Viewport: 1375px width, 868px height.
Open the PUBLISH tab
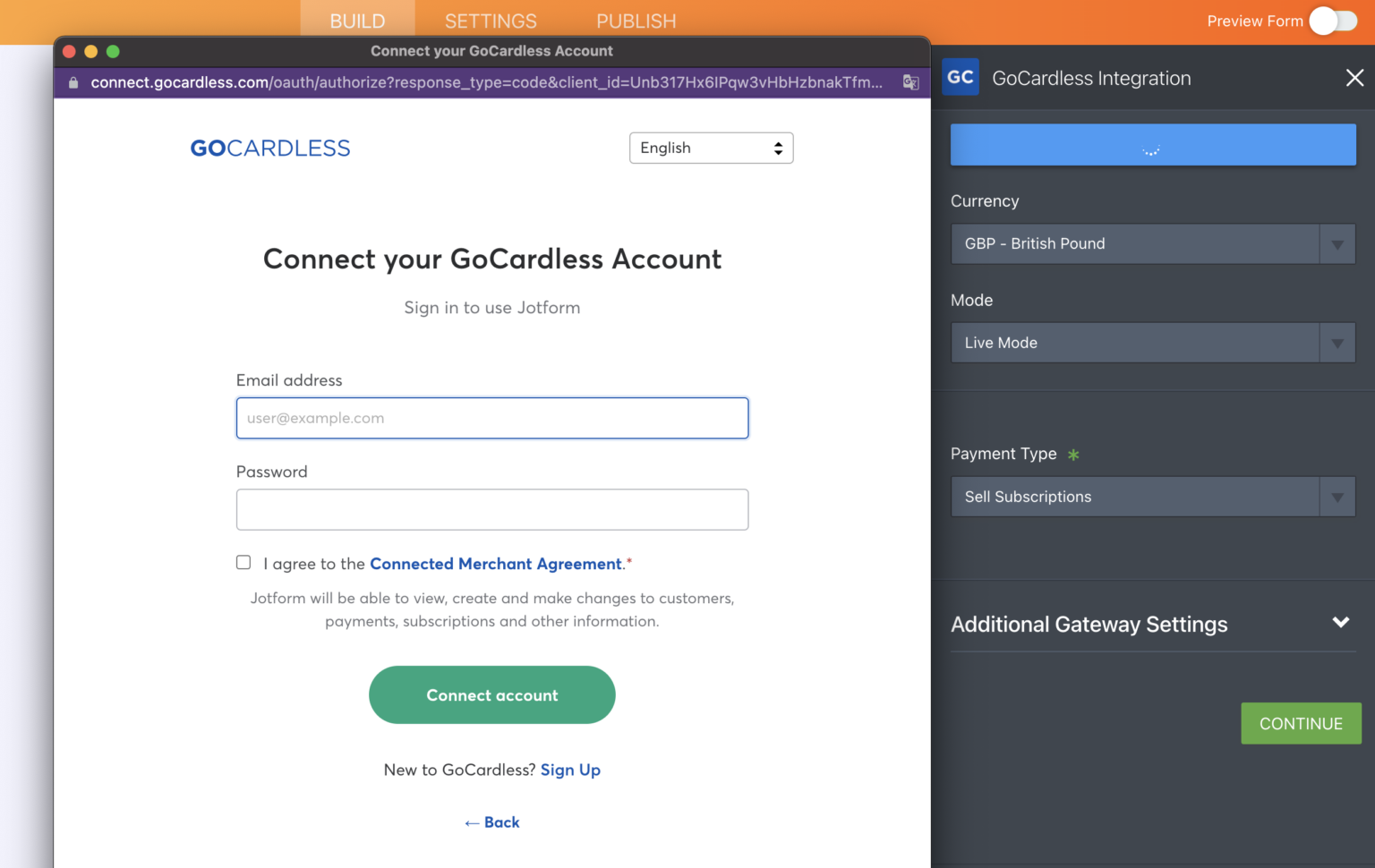coord(636,21)
